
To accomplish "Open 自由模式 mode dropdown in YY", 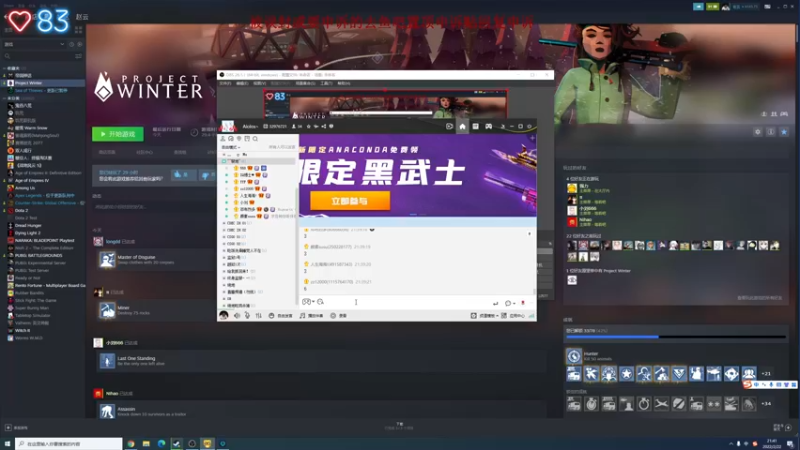I will coord(231,147).
